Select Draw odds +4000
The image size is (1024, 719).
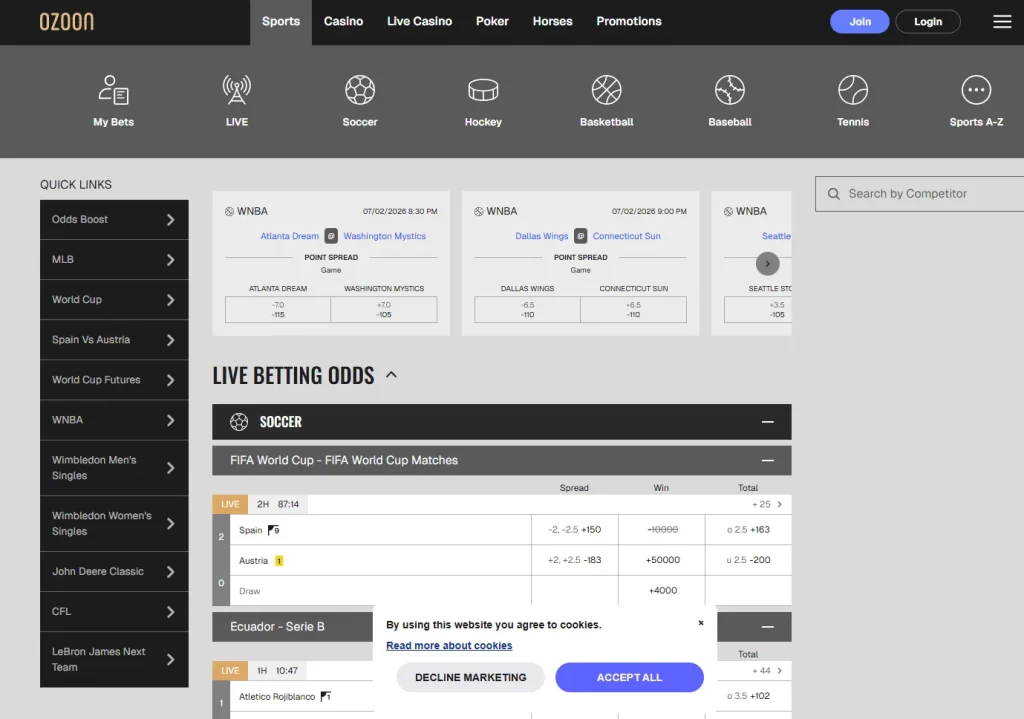[x=662, y=590]
